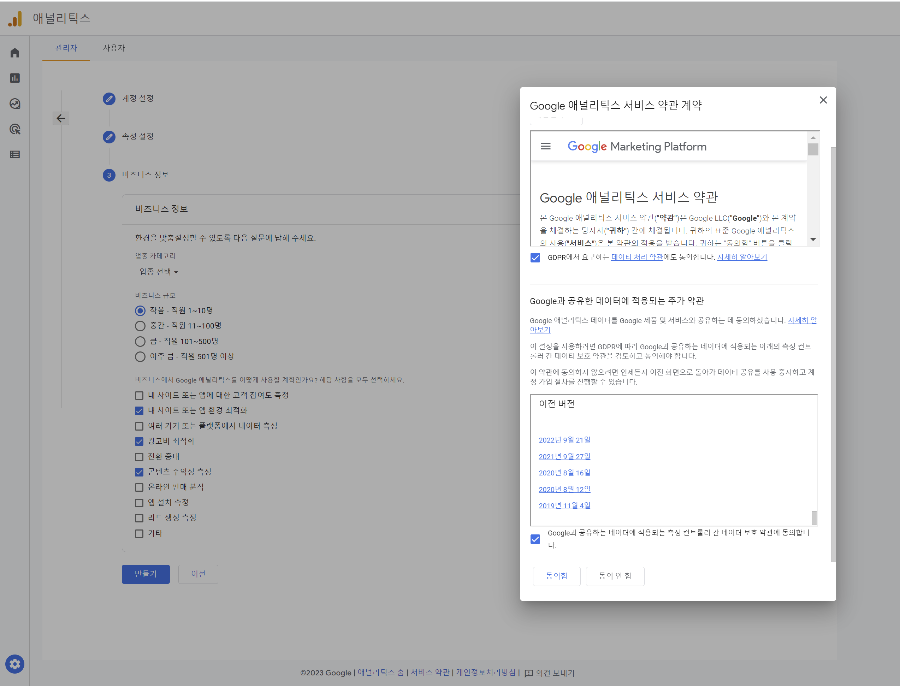
Task: Click scroll-up arrow in terms frame
Action: 813,138
